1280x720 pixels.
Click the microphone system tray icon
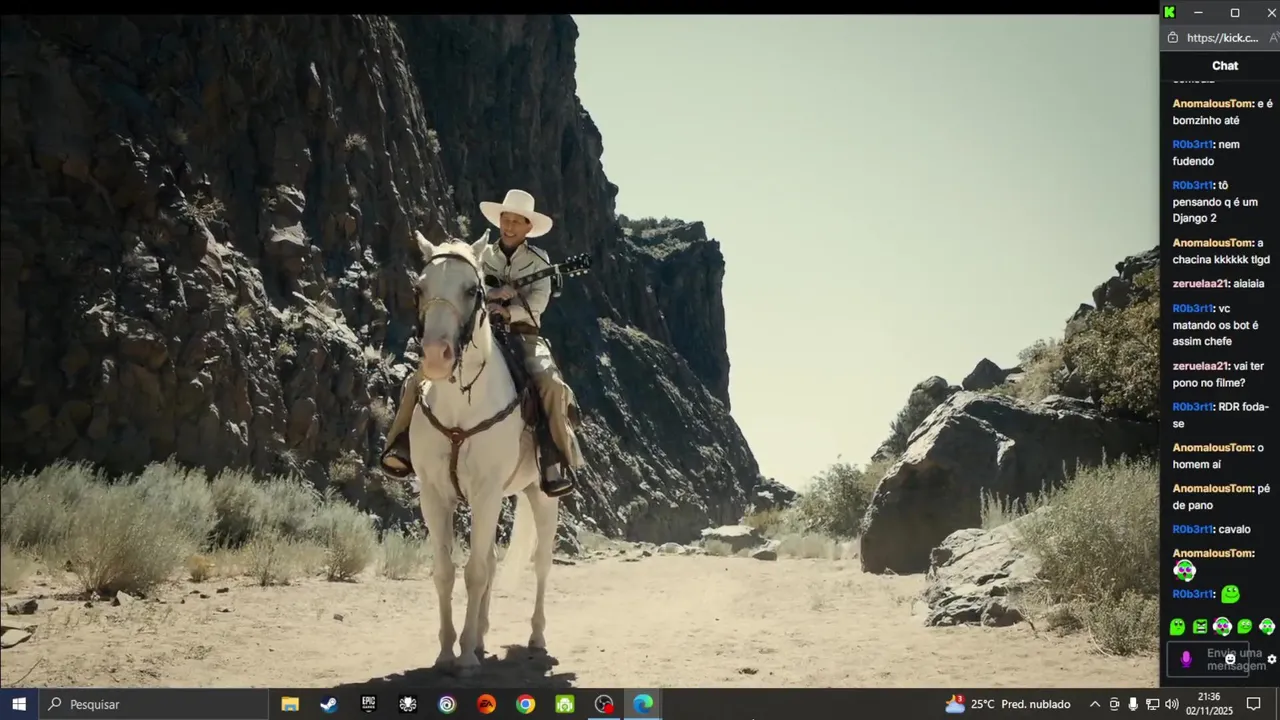tap(1133, 704)
